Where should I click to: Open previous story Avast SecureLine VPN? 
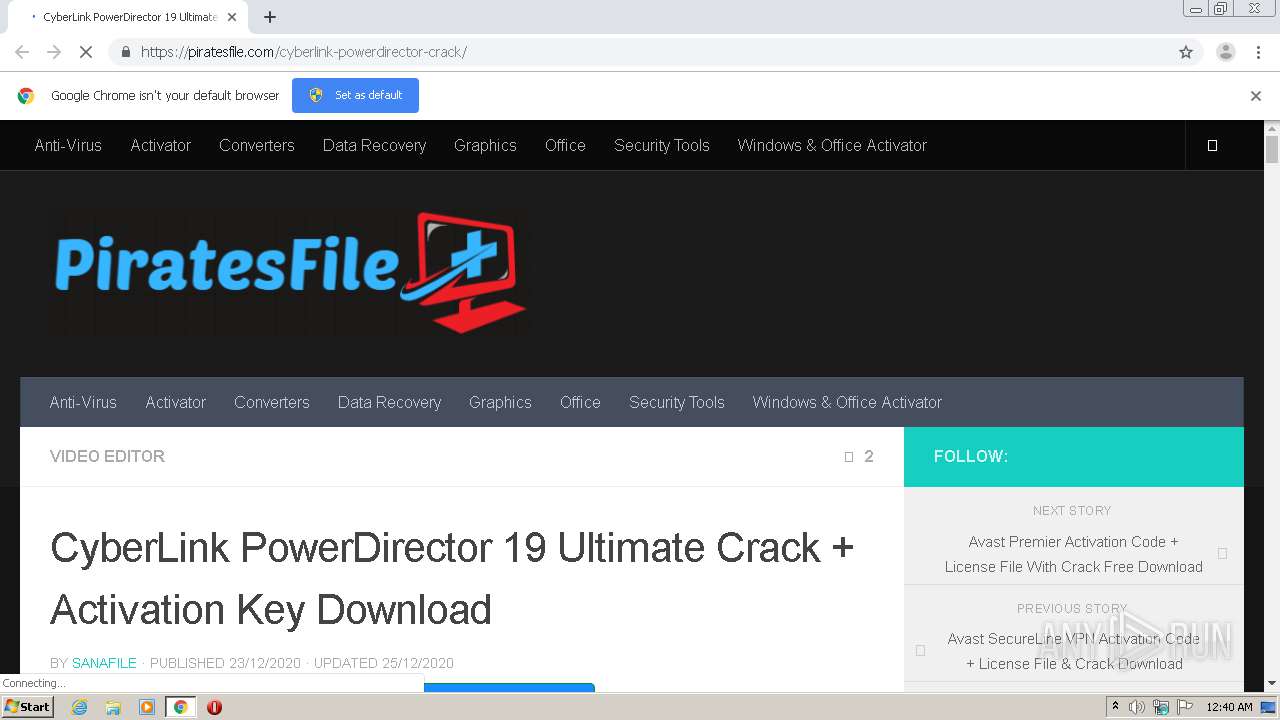point(1074,651)
